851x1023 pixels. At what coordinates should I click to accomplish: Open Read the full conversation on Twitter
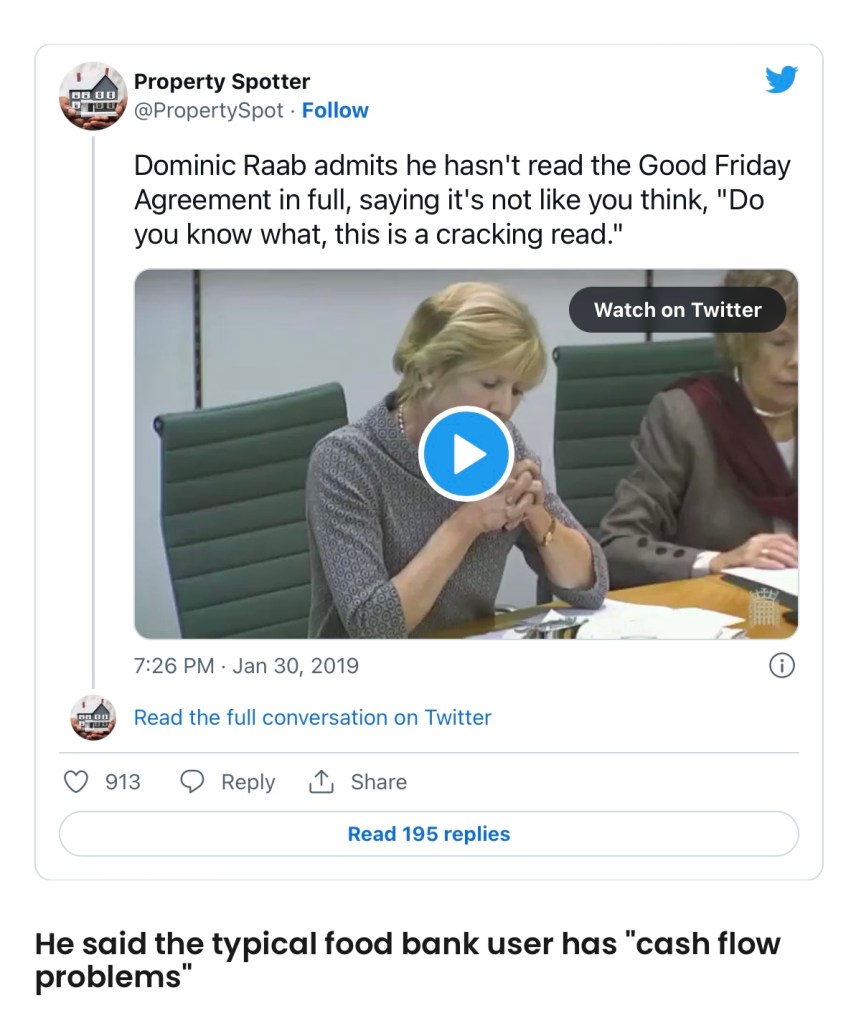coord(312,717)
